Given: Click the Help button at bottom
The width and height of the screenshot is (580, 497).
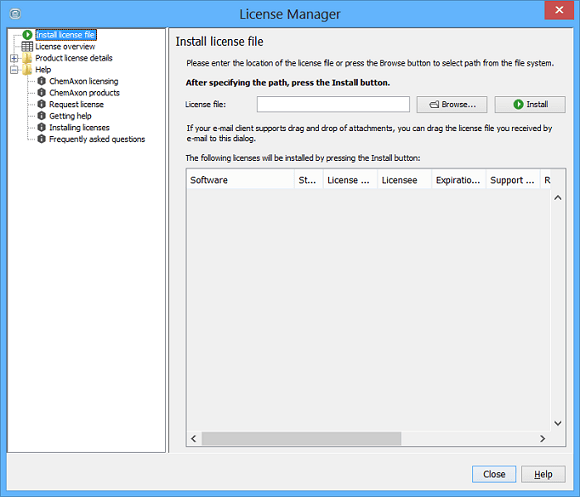Looking at the screenshot, I should point(543,474).
